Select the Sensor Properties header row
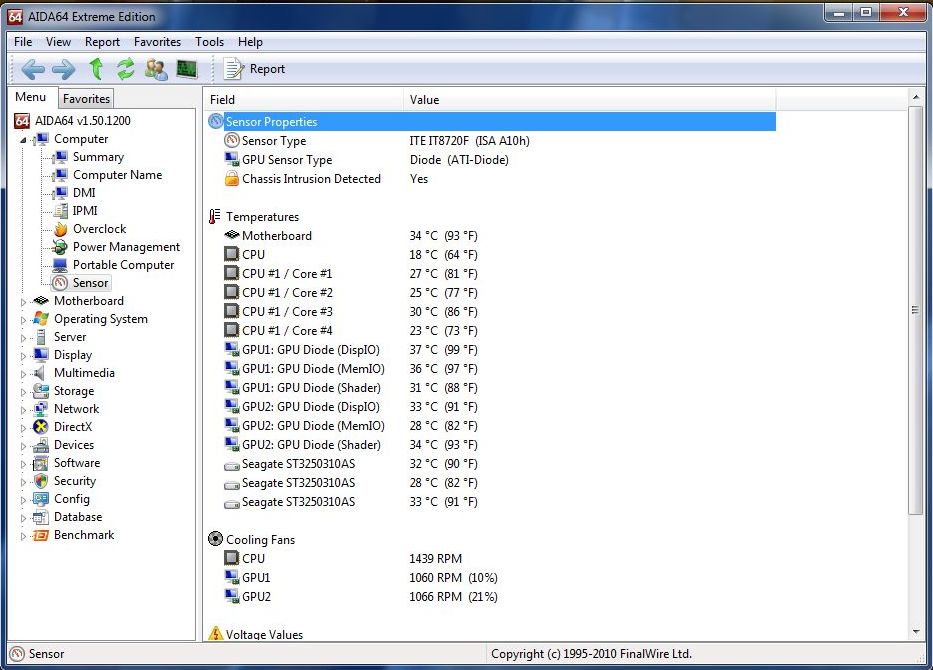This screenshot has height=670, width=933. point(491,121)
